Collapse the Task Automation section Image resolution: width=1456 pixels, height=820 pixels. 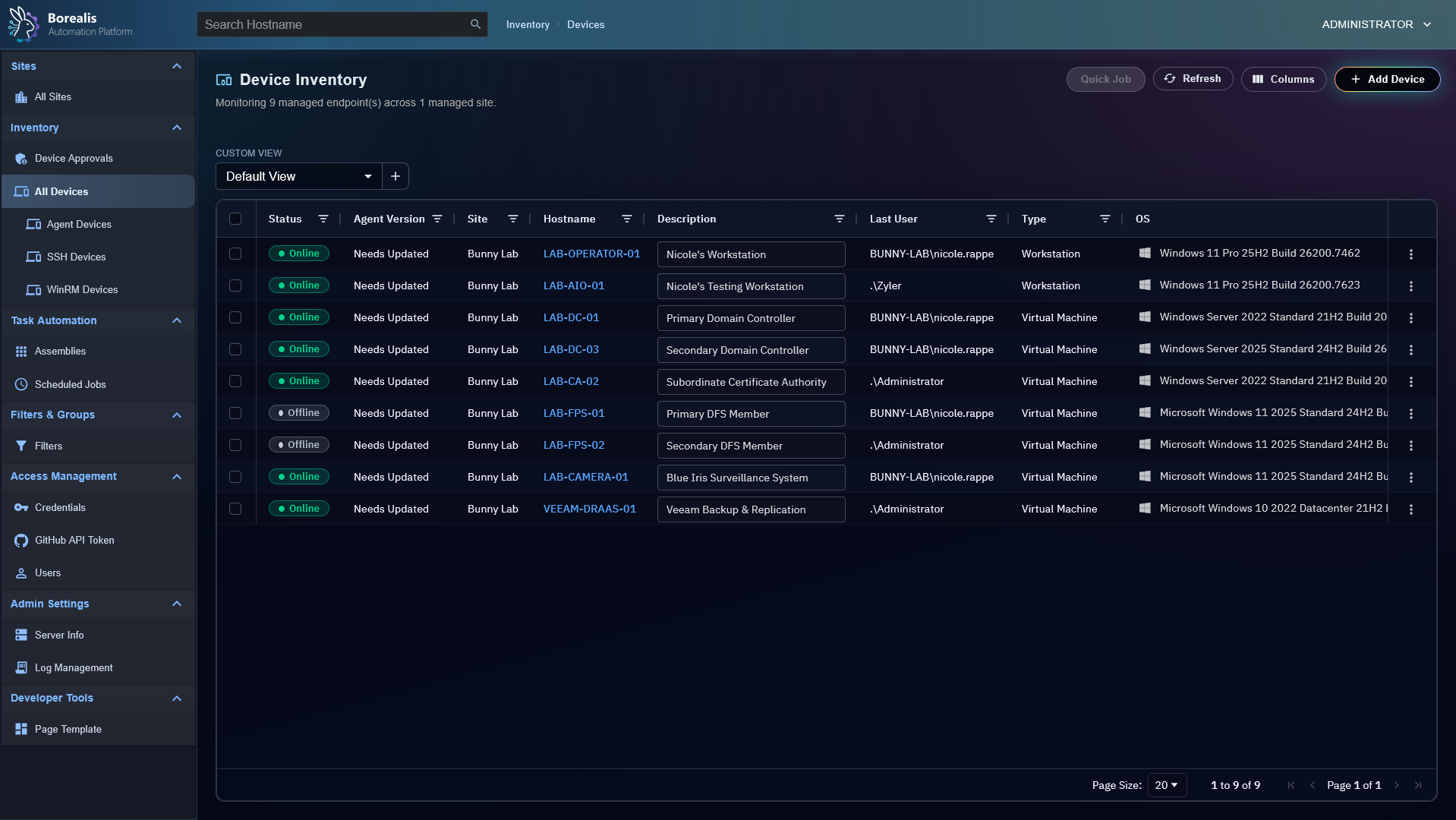coord(177,320)
